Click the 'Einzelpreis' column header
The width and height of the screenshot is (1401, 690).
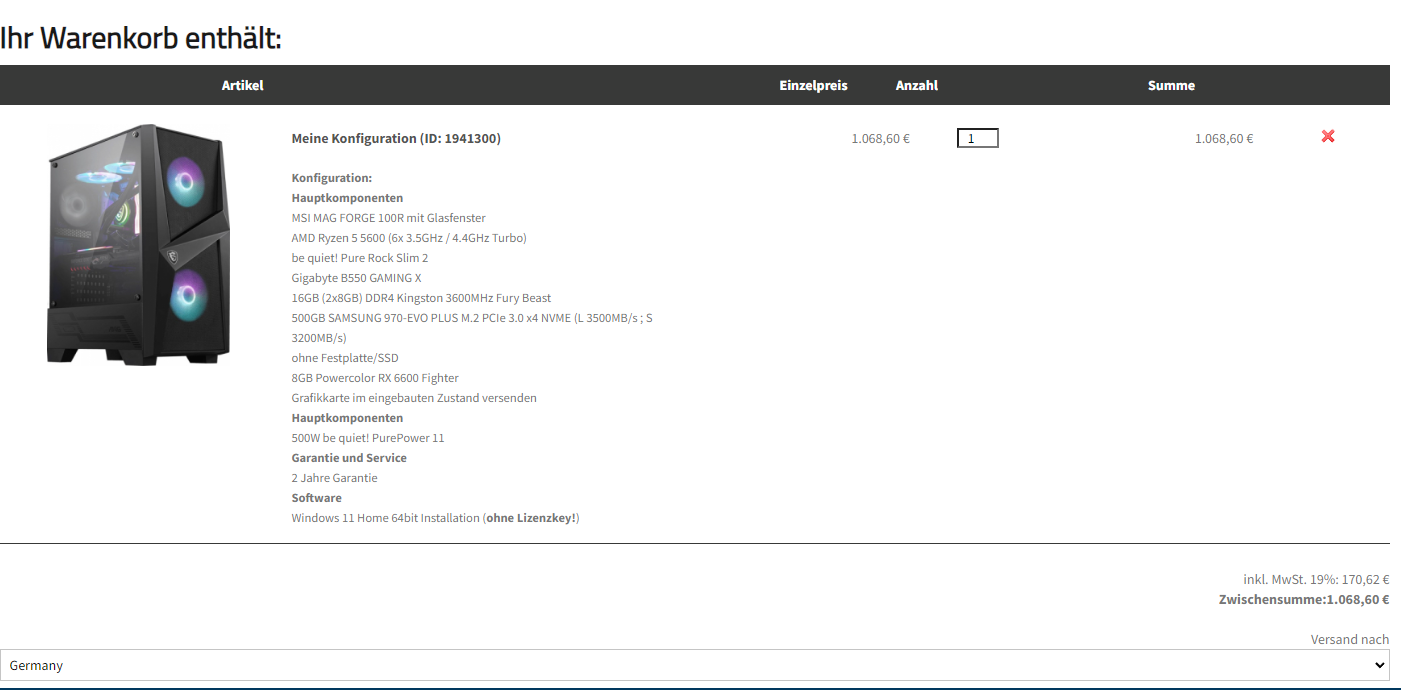coord(813,85)
